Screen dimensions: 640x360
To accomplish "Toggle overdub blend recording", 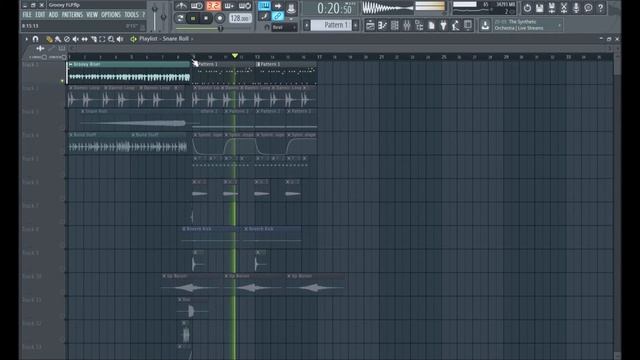I will click(x=229, y=6).
